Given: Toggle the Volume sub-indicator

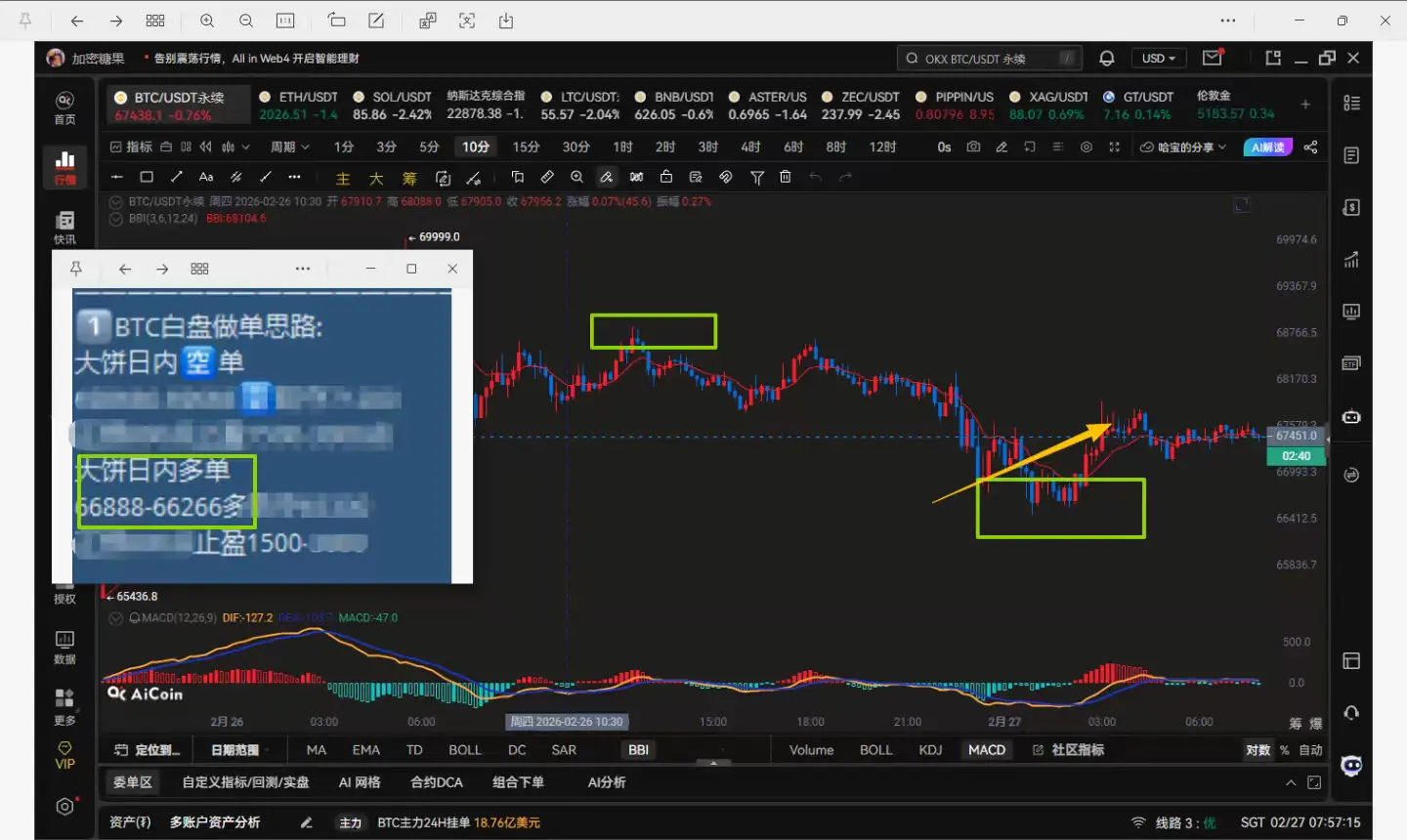Looking at the screenshot, I should (x=812, y=750).
